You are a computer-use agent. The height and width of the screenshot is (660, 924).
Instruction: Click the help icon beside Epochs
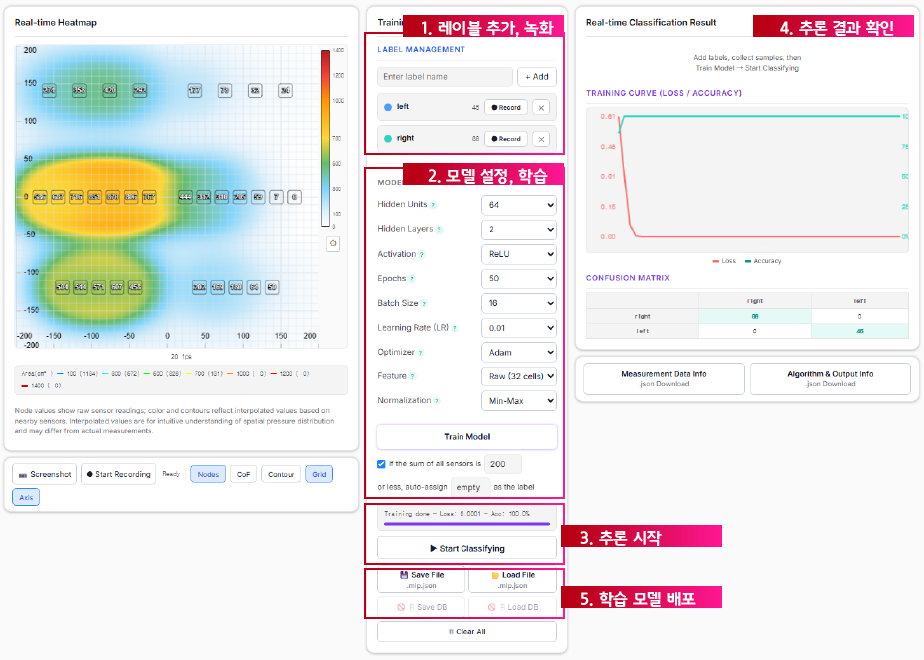[x=412, y=279]
